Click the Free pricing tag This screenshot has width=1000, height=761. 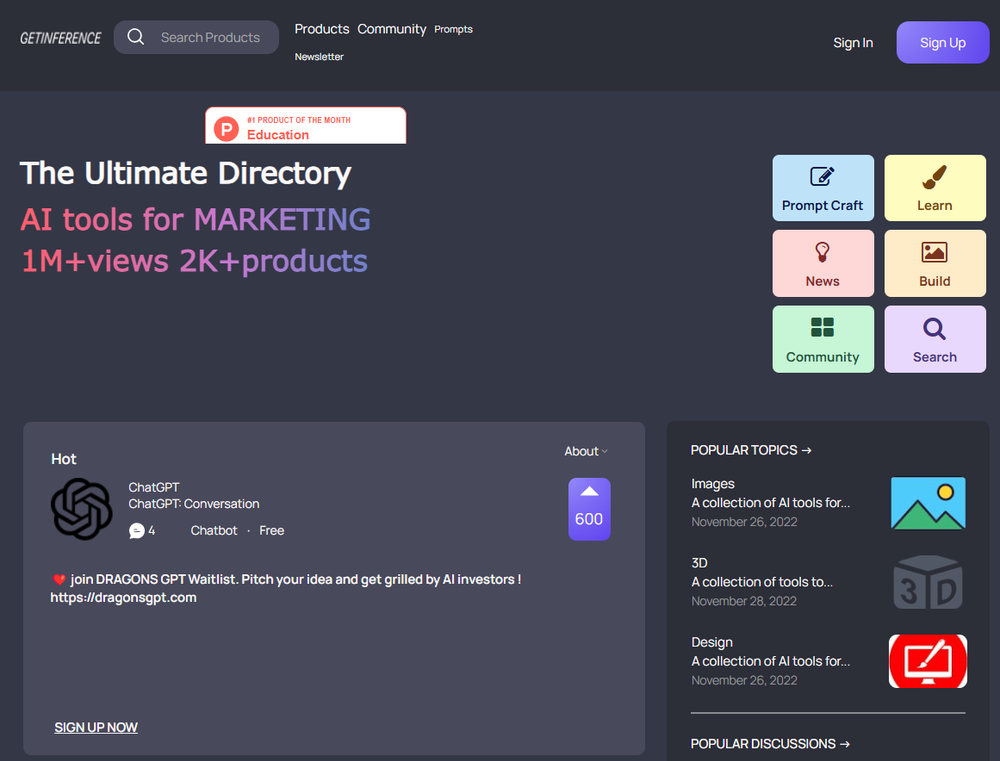point(272,531)
